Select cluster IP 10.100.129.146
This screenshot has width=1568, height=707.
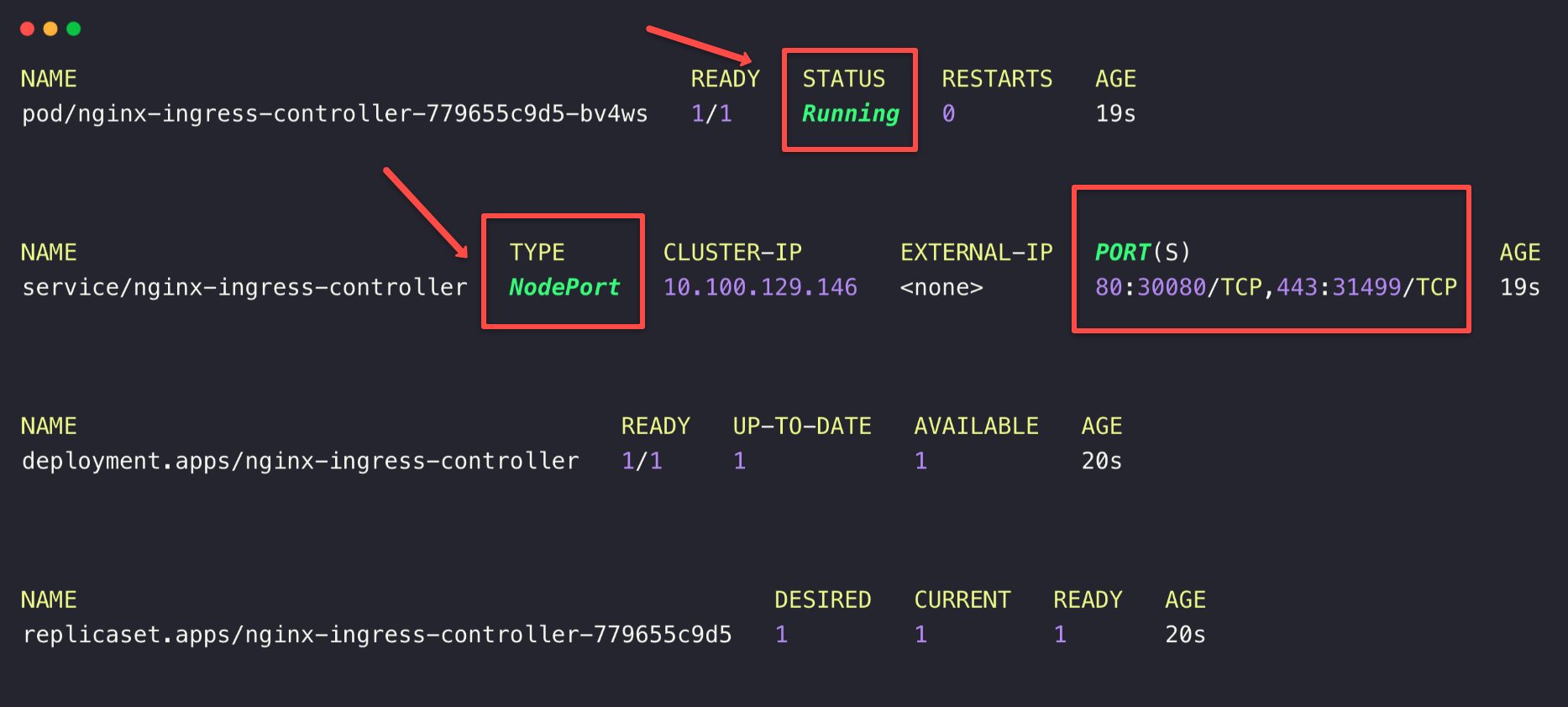click(x=760, y=287)
